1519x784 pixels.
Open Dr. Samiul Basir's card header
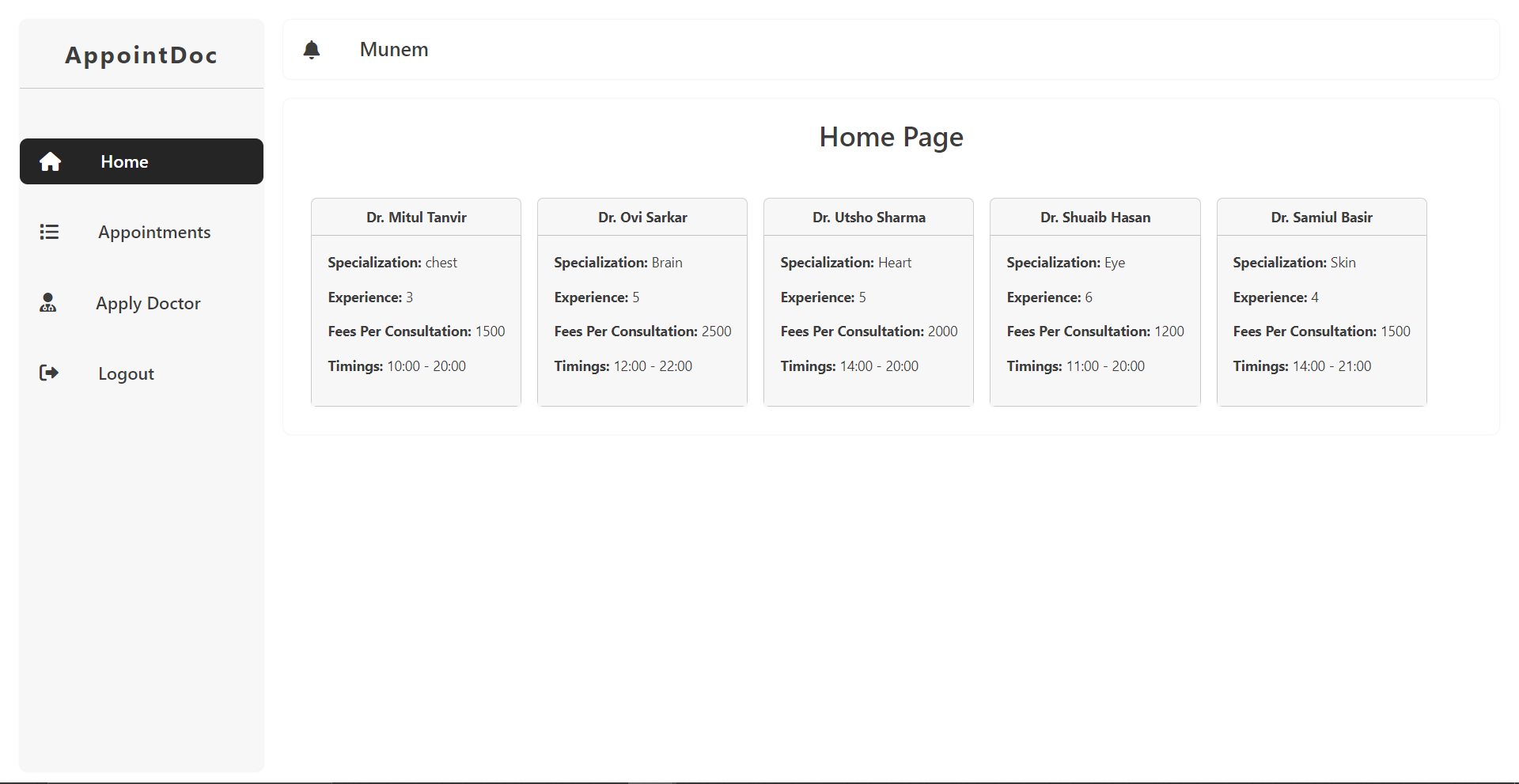click(1321, 217)
